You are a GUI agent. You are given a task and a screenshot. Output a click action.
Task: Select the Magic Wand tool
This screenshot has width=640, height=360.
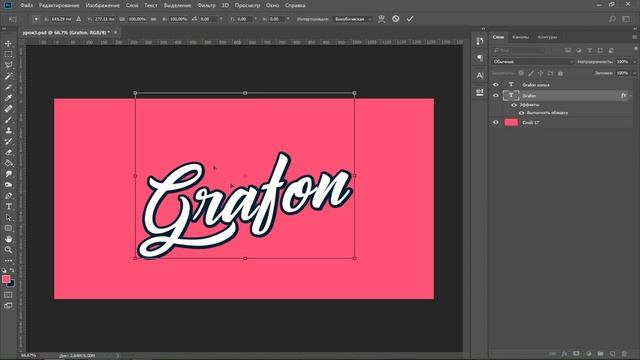pos(8,76)
